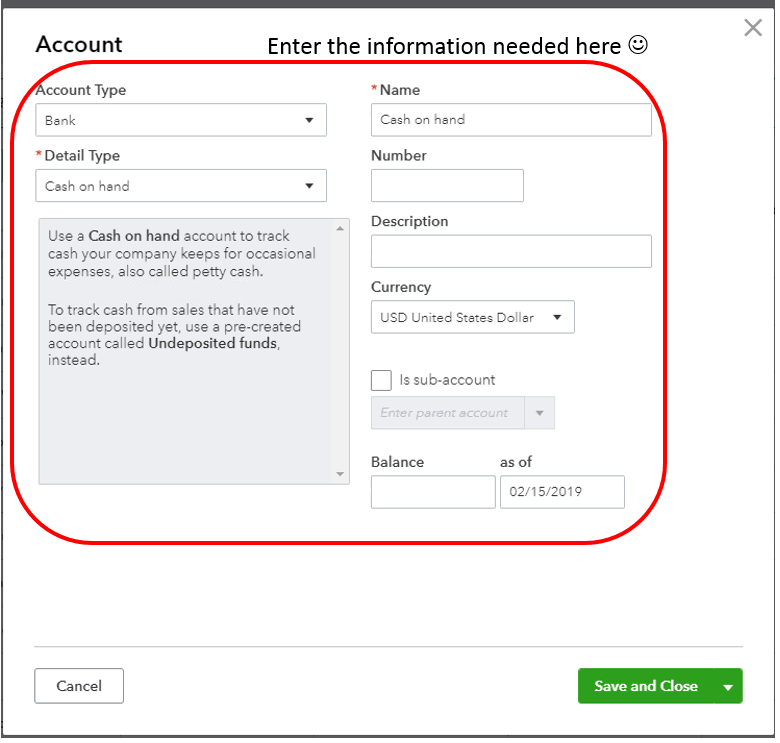Enable the Is sub-account checkbox
This screenshot has height=743, width=780.
tap(381, 380)
